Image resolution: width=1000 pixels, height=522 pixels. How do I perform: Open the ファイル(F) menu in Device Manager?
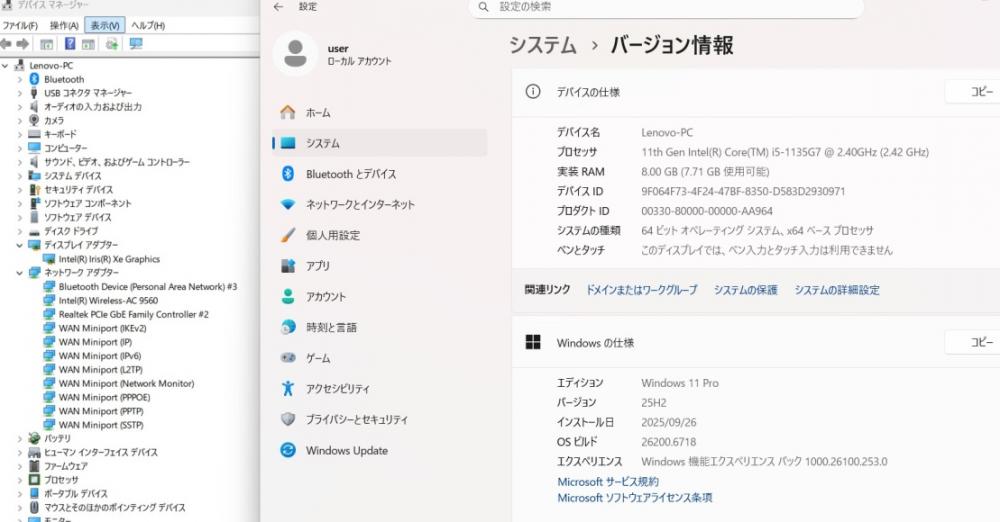pyautogui.click(x=20, y=26)
